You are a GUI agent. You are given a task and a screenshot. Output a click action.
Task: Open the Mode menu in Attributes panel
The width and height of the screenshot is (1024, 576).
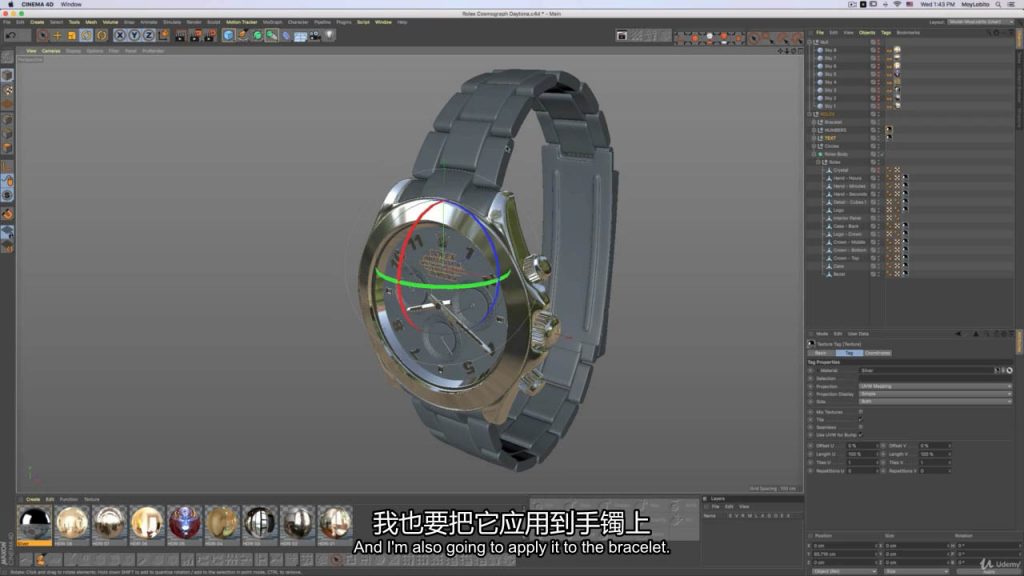coord(822,334)
